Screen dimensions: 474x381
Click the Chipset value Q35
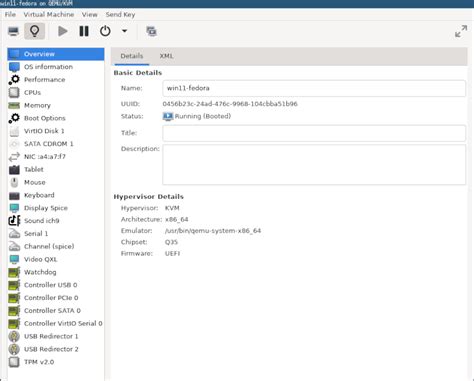coord(171,242)
